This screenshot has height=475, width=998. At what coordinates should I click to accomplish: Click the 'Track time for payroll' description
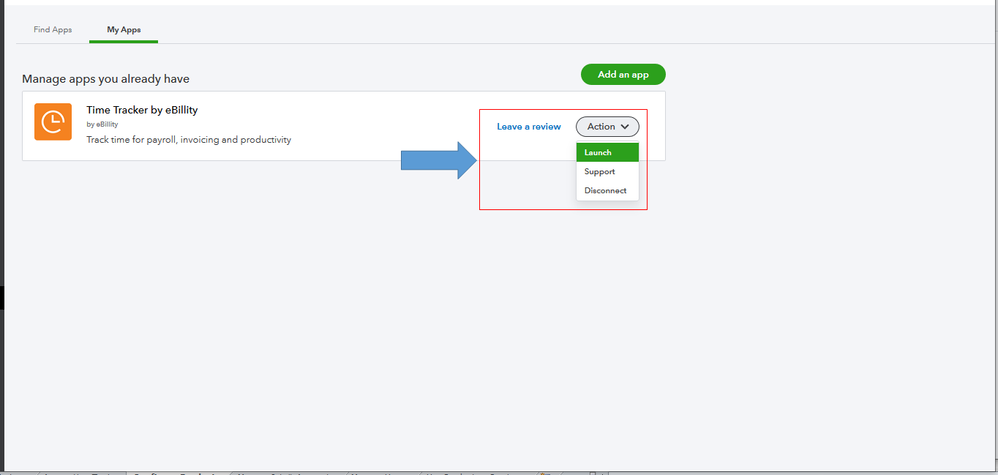188,139
